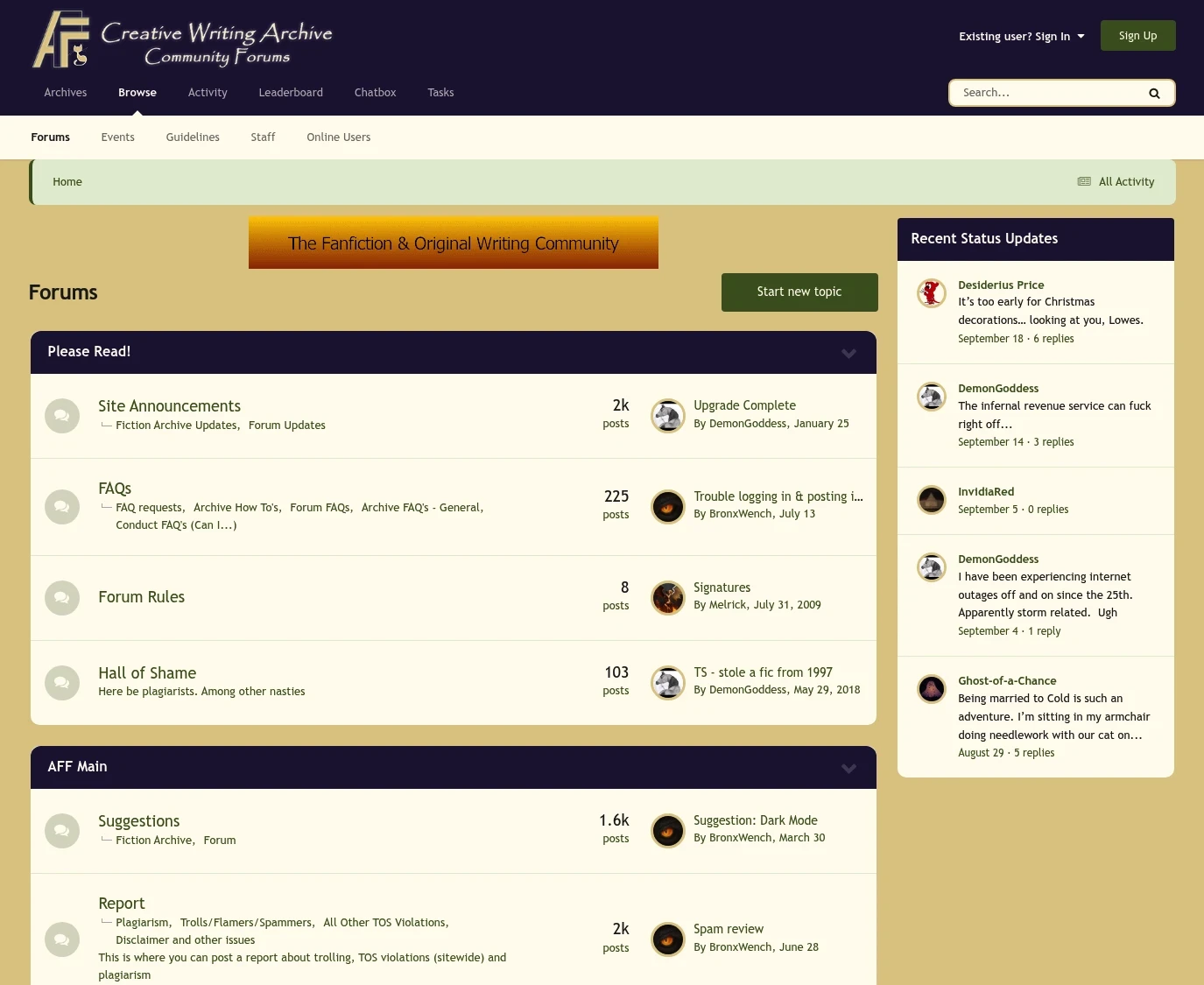Screen dimensions: 1204x985
Task: View the Online Users sub-tab
Action: (339, 137)
